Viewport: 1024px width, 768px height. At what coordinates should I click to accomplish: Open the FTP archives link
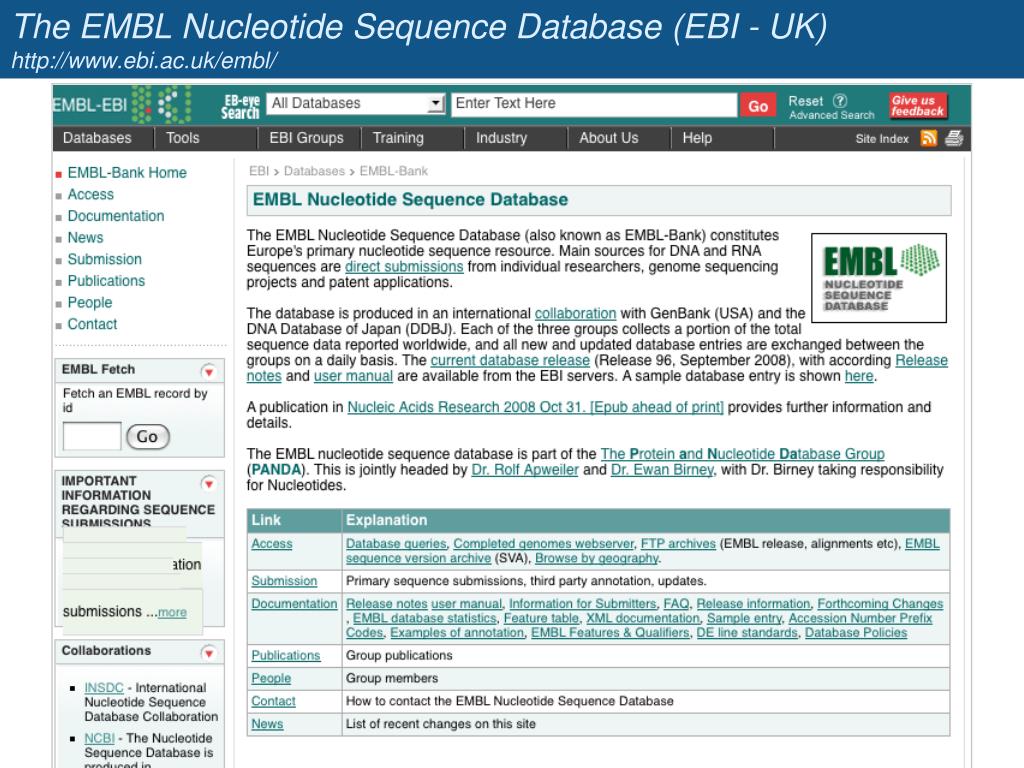(x=678, y=544)
